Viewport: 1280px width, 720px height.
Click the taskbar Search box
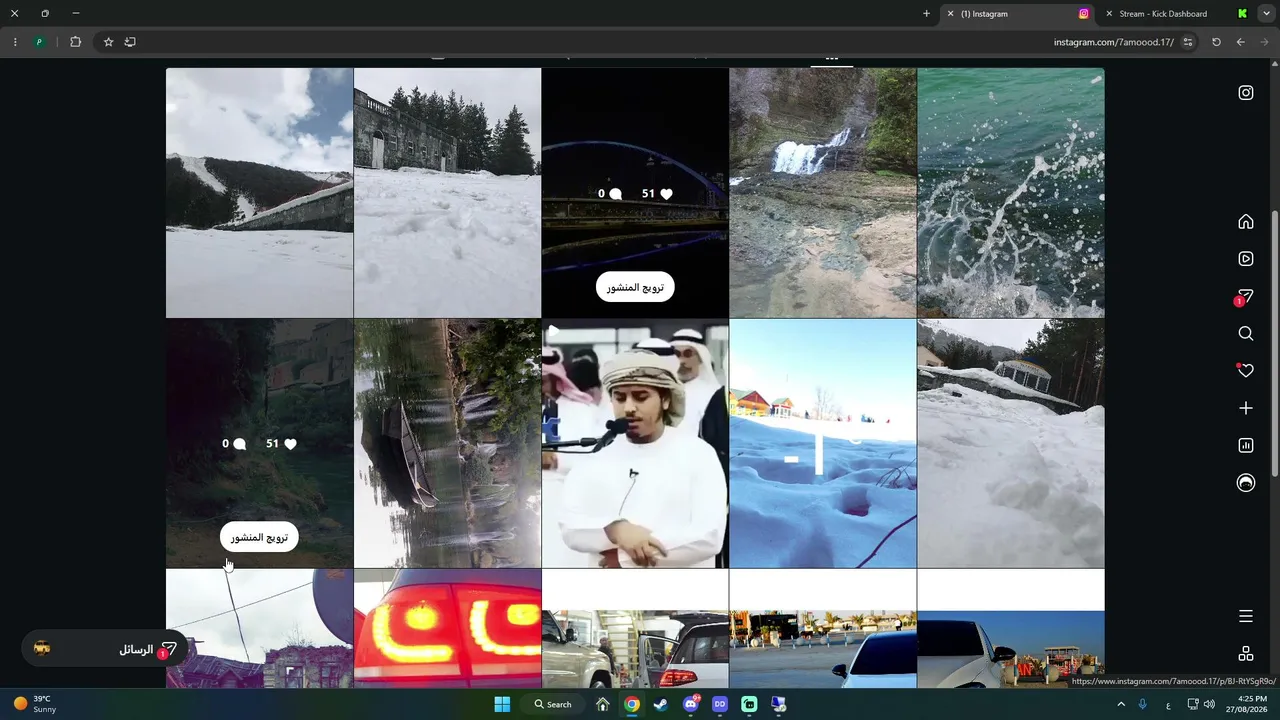553,704
